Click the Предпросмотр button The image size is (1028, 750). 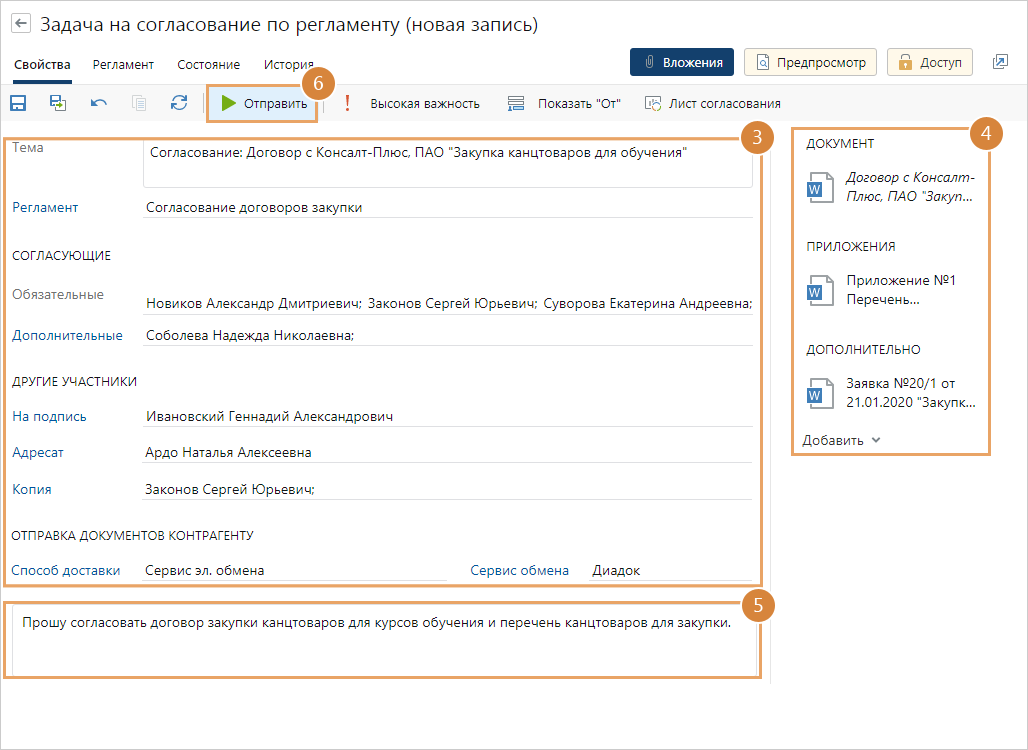click(810, 62)
